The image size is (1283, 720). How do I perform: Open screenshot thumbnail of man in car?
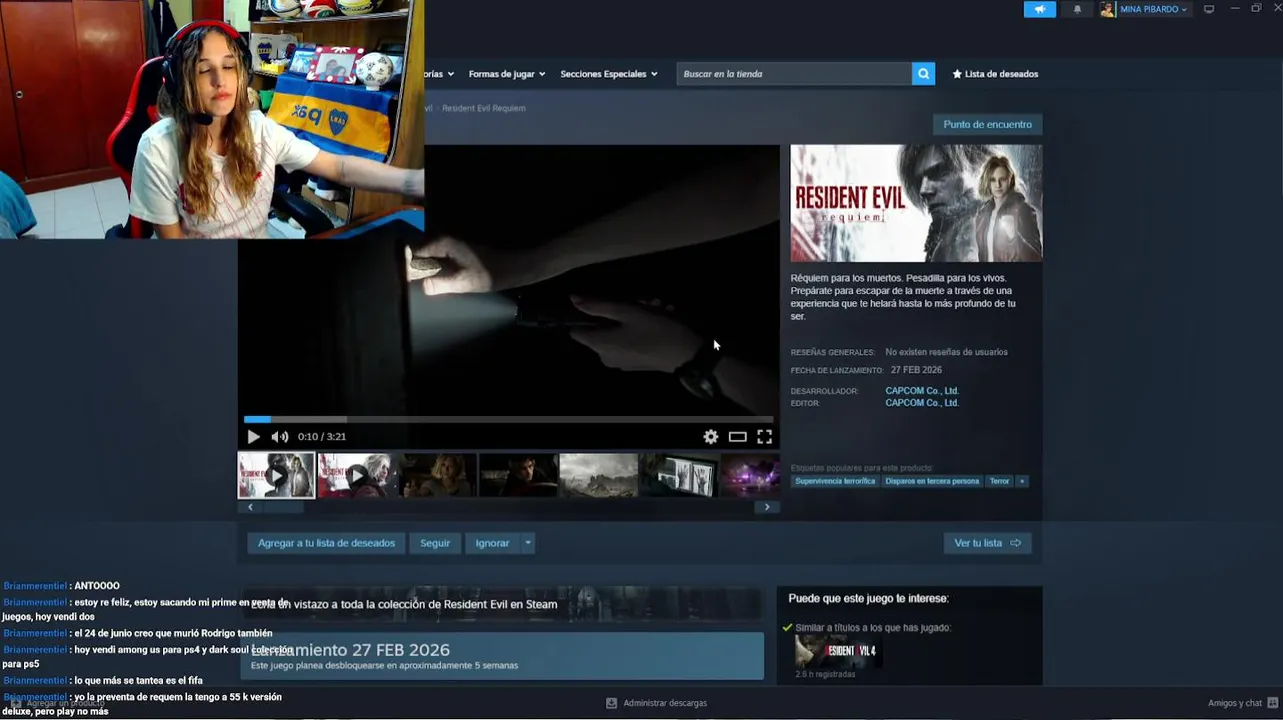518,475
